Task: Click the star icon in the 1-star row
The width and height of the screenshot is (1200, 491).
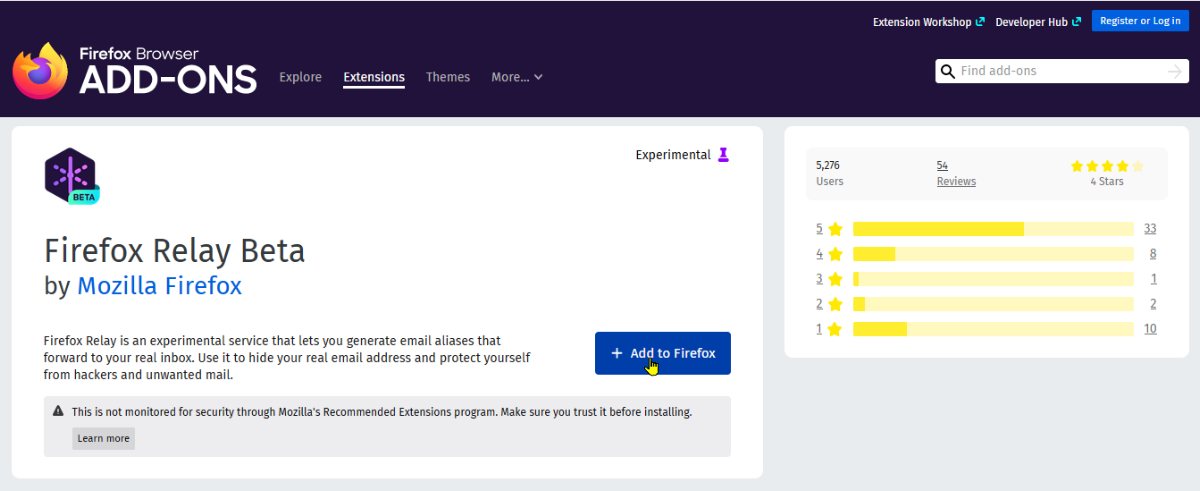Action: coord(835,329)
